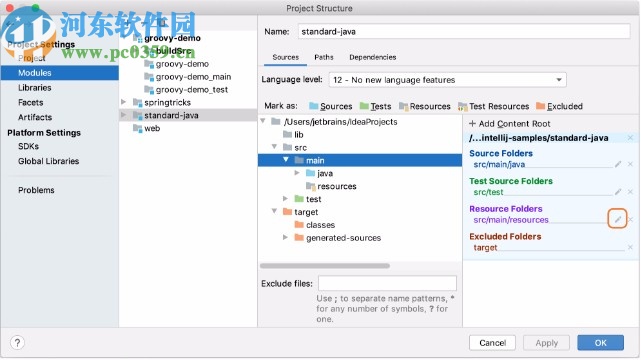Switch to the Sources tab
The image size is (641, 360).
285,57
